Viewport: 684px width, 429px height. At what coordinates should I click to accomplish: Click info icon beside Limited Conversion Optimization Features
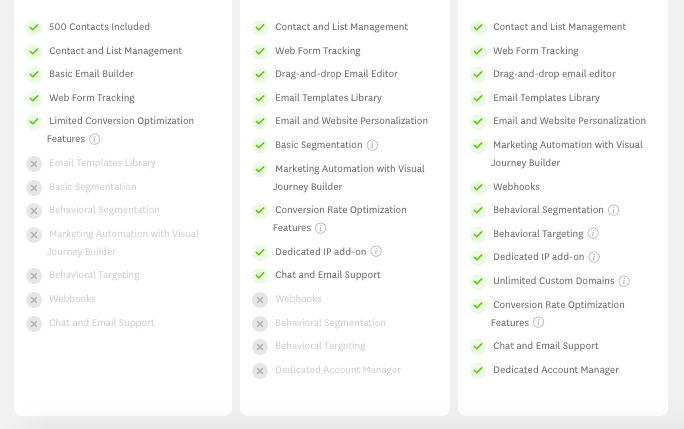pos(94,139)
